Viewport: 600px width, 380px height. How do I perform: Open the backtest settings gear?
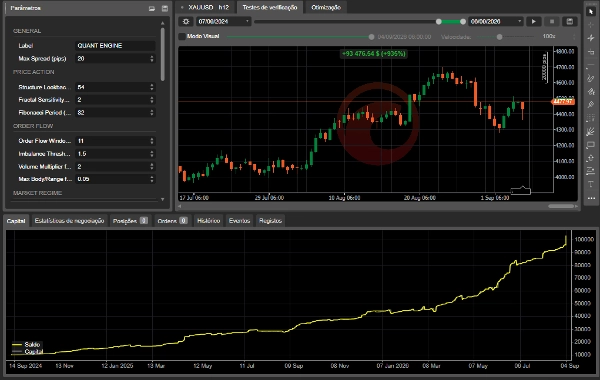tap(186, 21)
